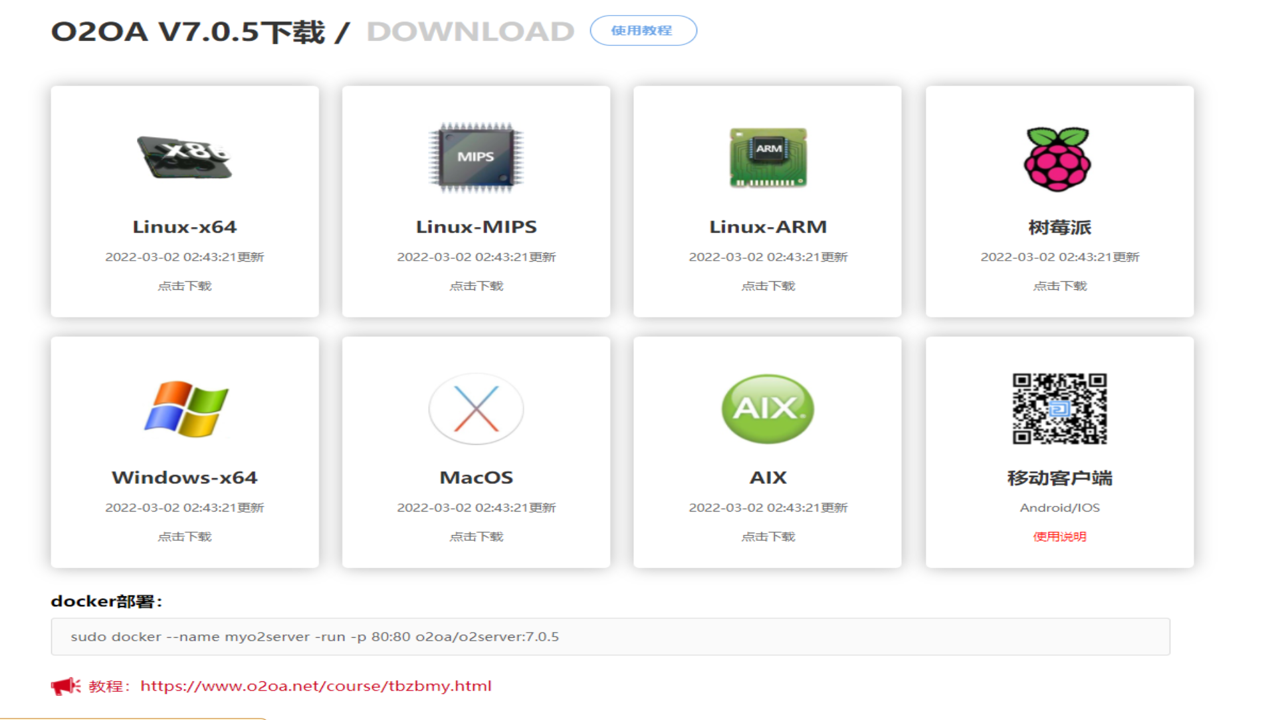Open the red 使用说明 link
This screenshot has height=720, width=1280.
tap(1060, 537)
